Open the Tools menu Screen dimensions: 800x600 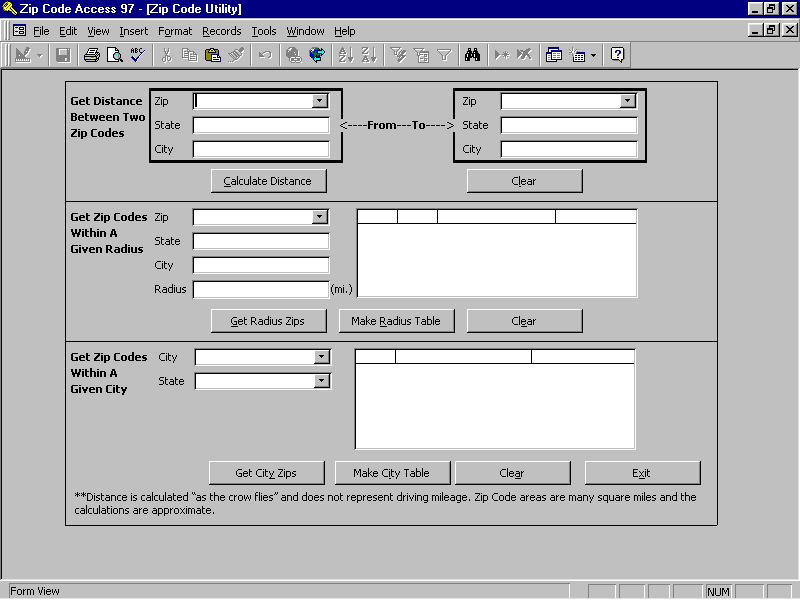(x=264, y=31)
